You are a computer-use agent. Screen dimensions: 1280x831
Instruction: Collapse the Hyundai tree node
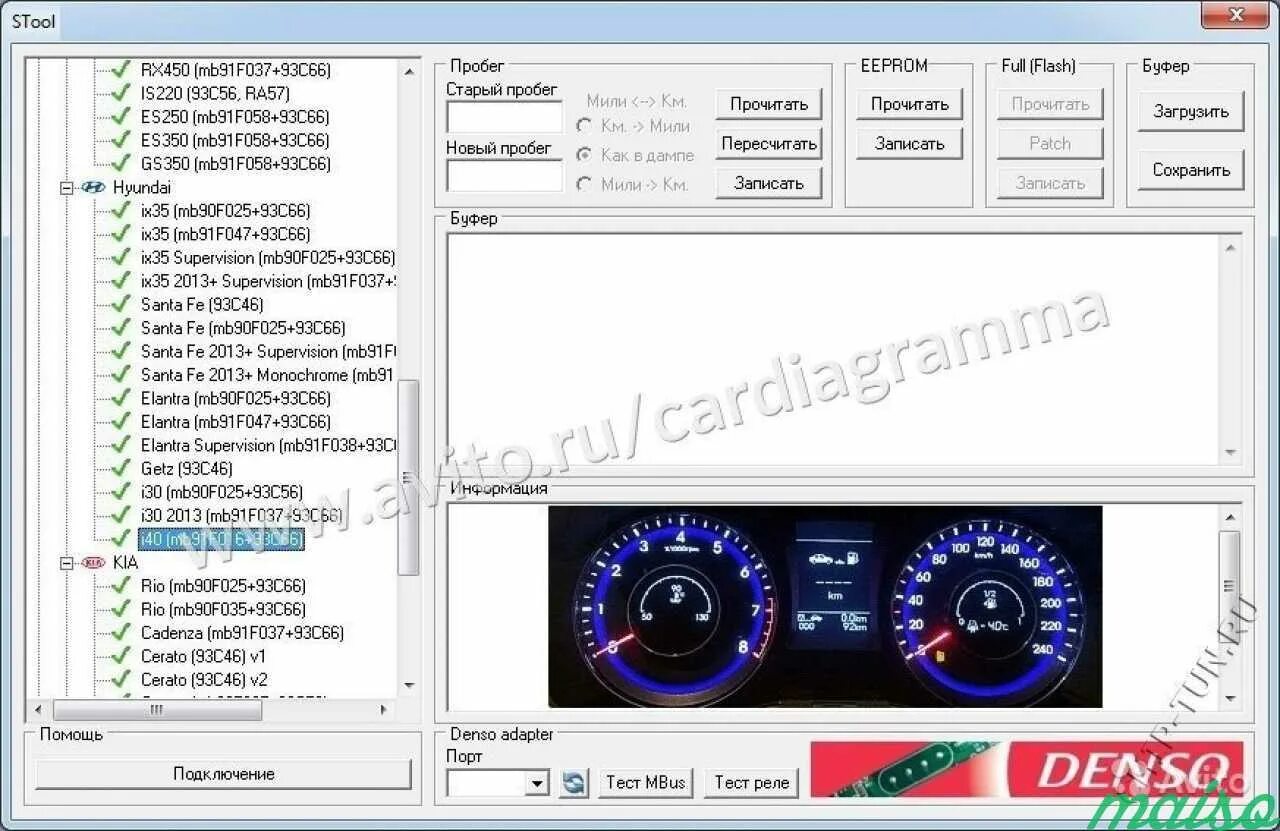67,187
